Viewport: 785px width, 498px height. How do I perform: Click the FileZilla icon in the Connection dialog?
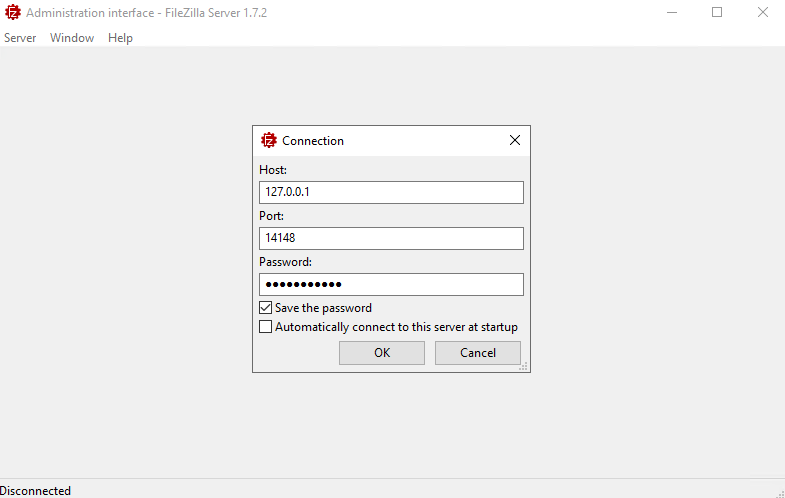click(x=268, y=141)
